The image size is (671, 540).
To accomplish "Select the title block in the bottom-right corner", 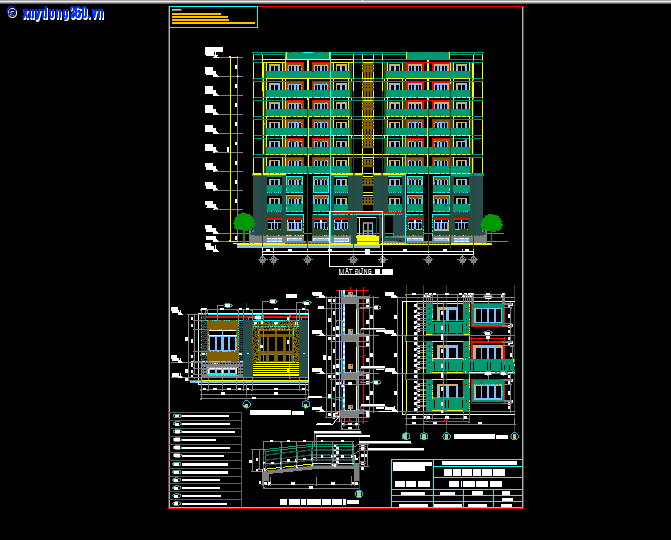I will tap(456, 483).
